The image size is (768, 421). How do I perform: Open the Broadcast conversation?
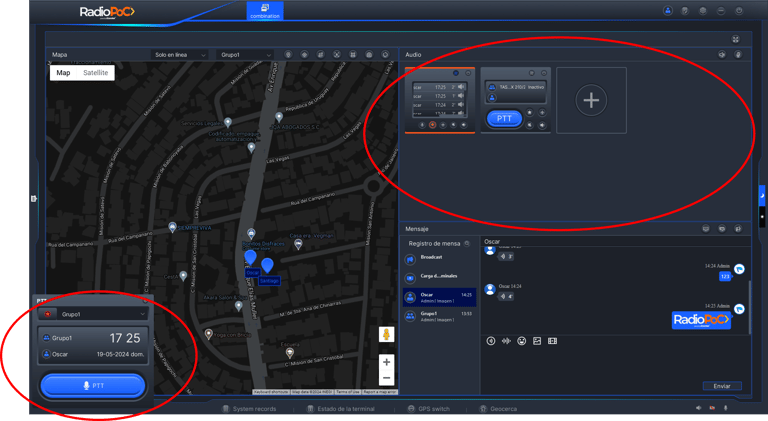[x=439, y=259]
